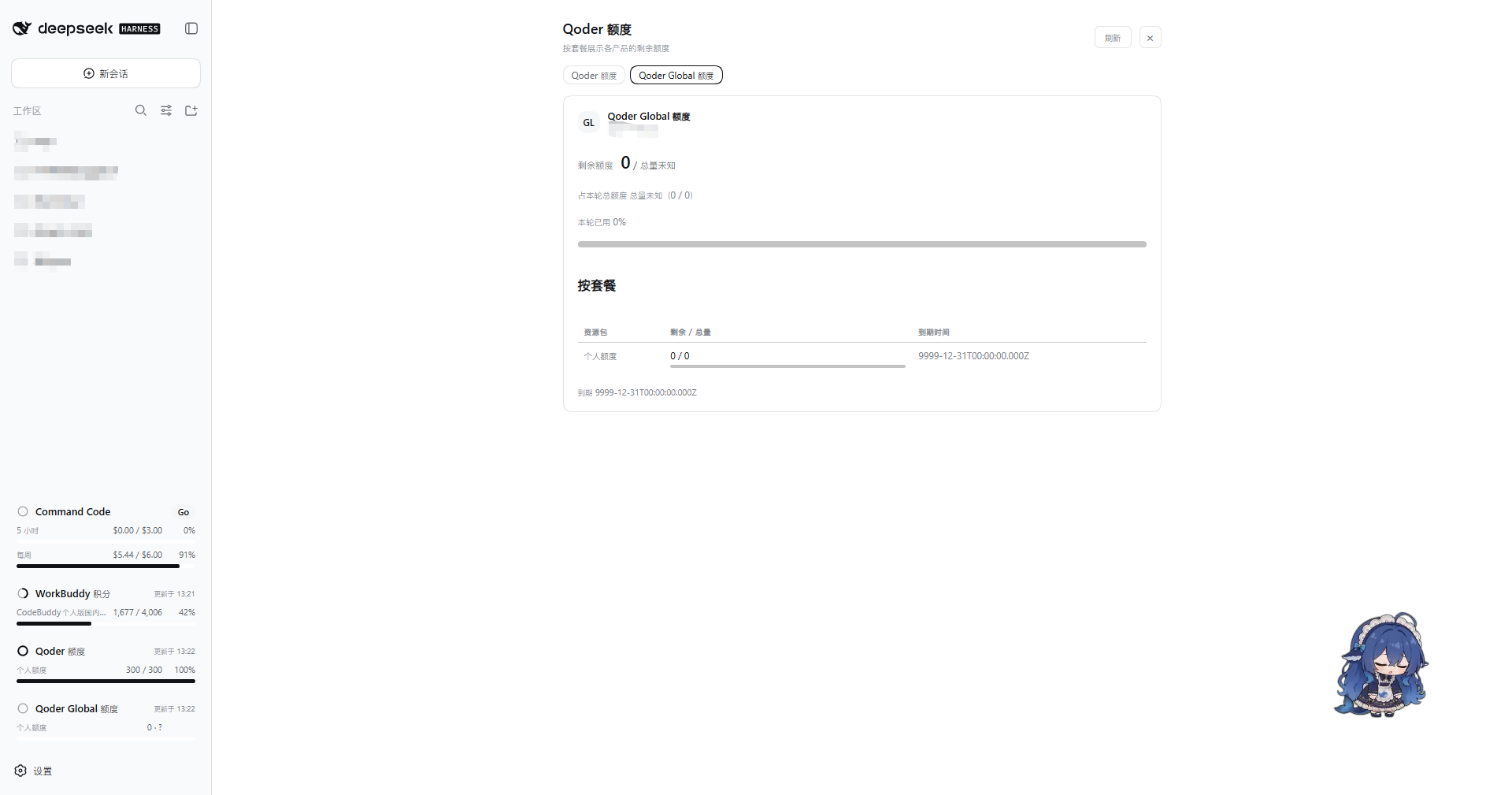1512x795 pixels.
Task: Click the Command Code weekly progress bar
Action: coord(106,566)
